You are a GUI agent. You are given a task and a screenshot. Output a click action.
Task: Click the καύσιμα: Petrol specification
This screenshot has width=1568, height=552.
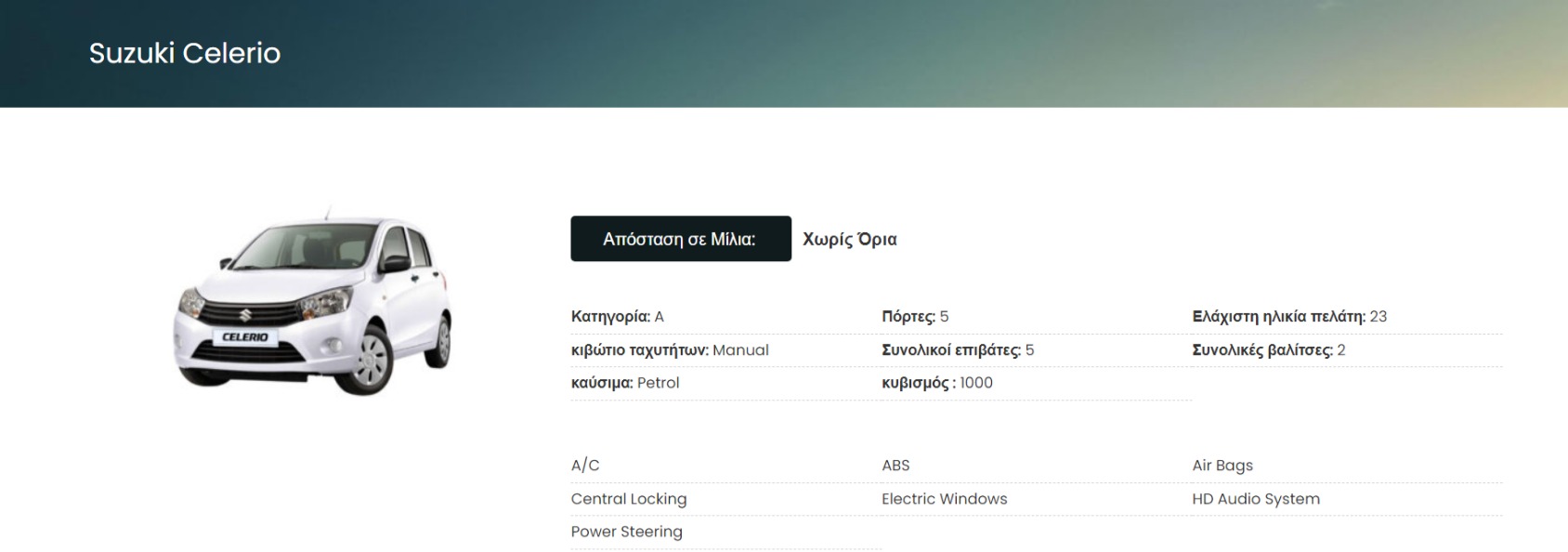pos(625,383)
